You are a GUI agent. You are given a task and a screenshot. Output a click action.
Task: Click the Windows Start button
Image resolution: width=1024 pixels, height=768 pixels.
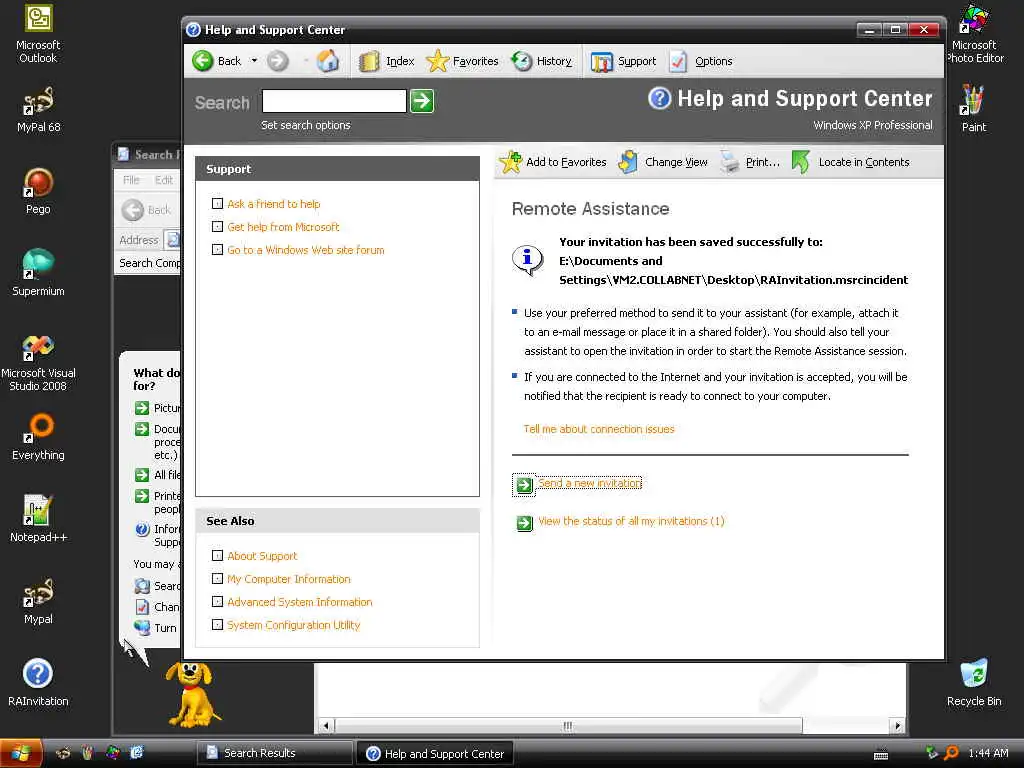click(x=20, y=753)
